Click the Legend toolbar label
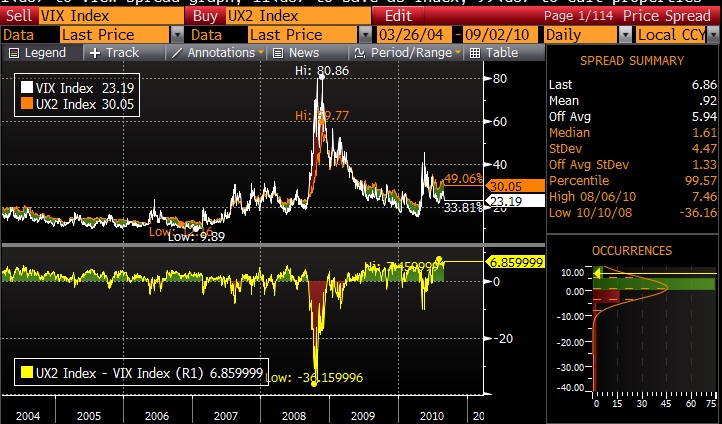Viewport: 722px width, 424px height. tap(45, 53)
